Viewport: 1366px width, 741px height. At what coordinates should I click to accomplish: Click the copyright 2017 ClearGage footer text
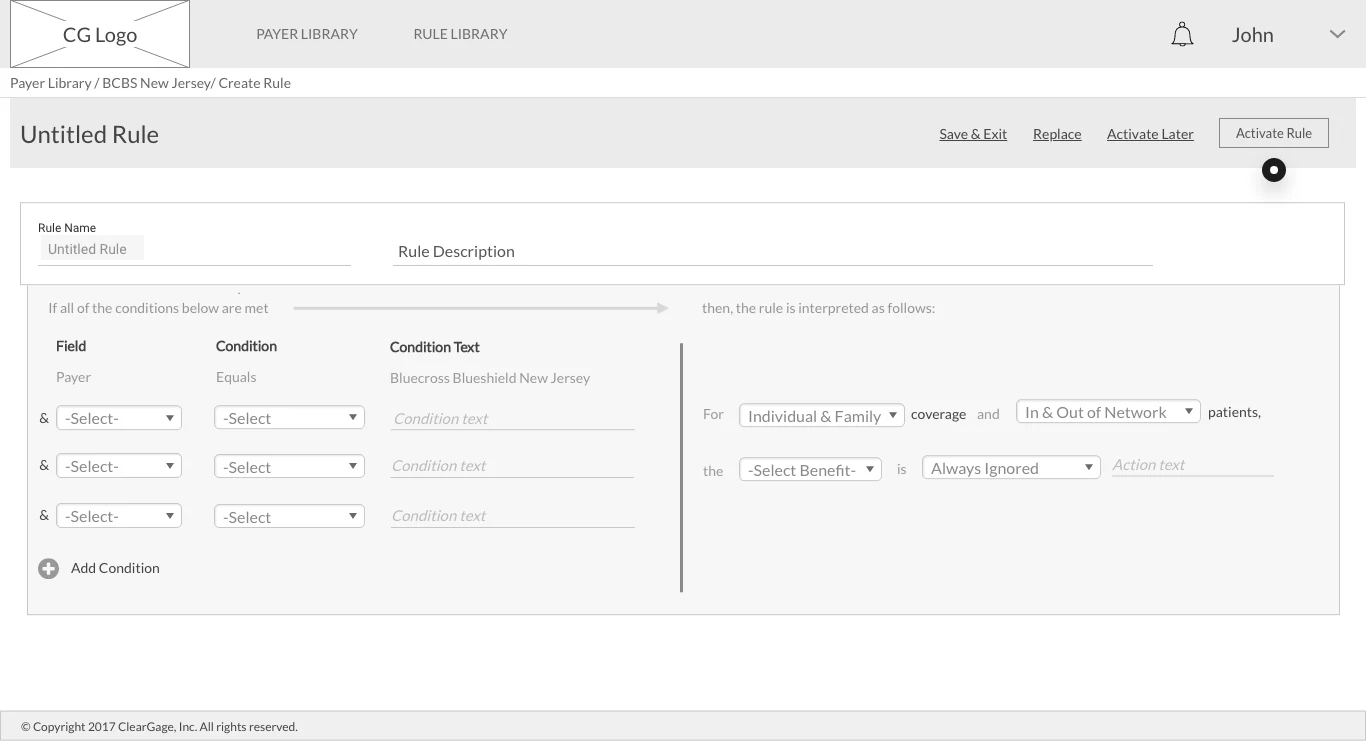point(159,727)
